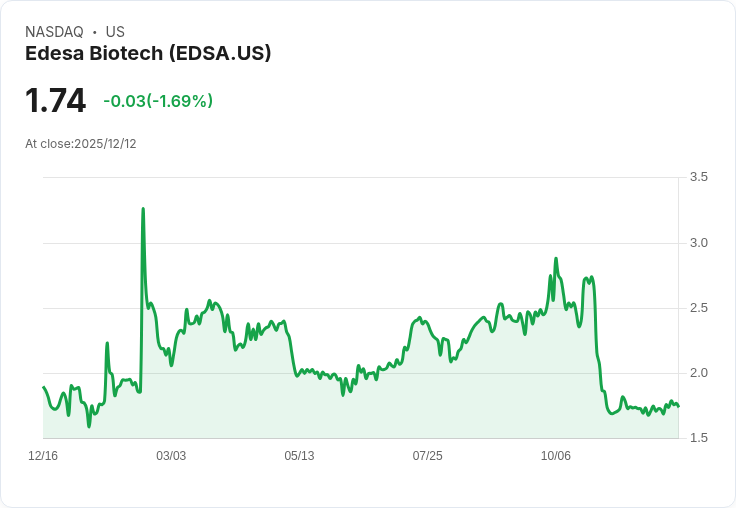The image size is (736, 508).
Task: Click the chart line's rightmost end point
Action: (x=678, y=405)
